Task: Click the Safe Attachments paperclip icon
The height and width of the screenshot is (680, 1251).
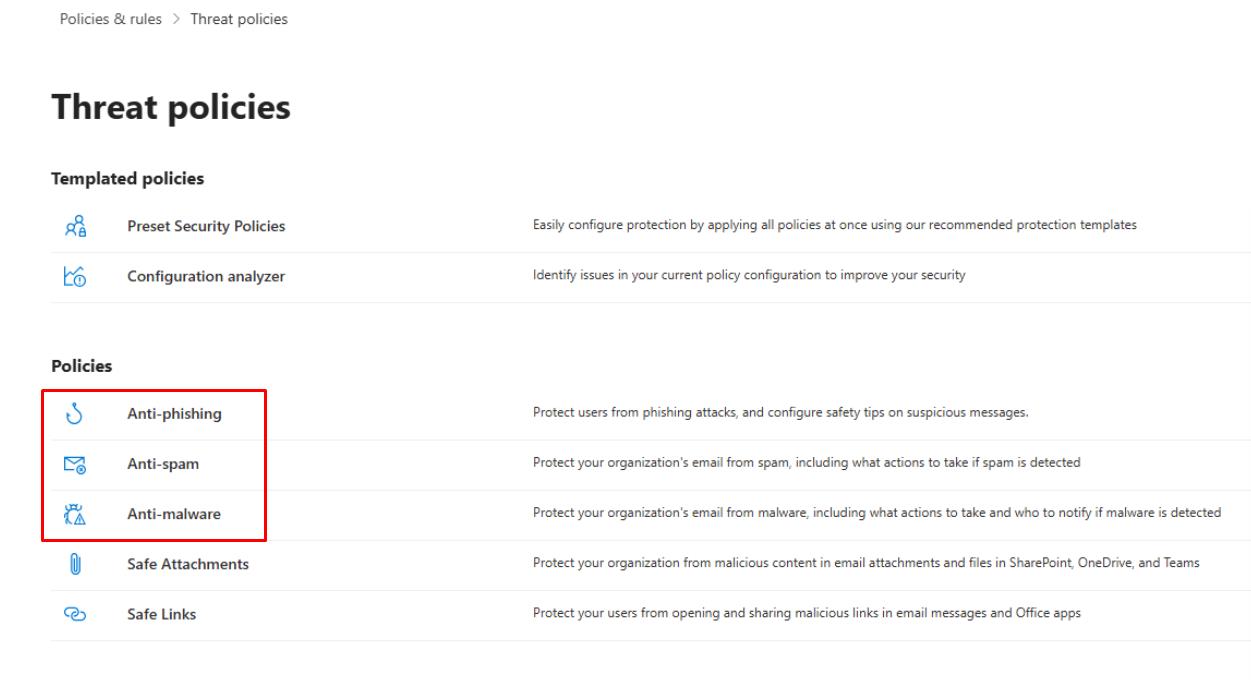Action: 73,564
